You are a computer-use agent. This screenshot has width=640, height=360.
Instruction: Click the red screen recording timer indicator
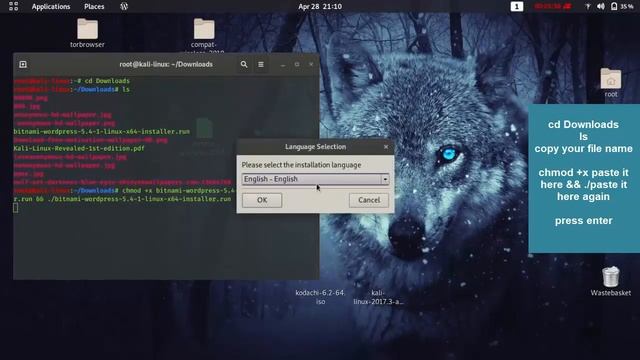553,7
